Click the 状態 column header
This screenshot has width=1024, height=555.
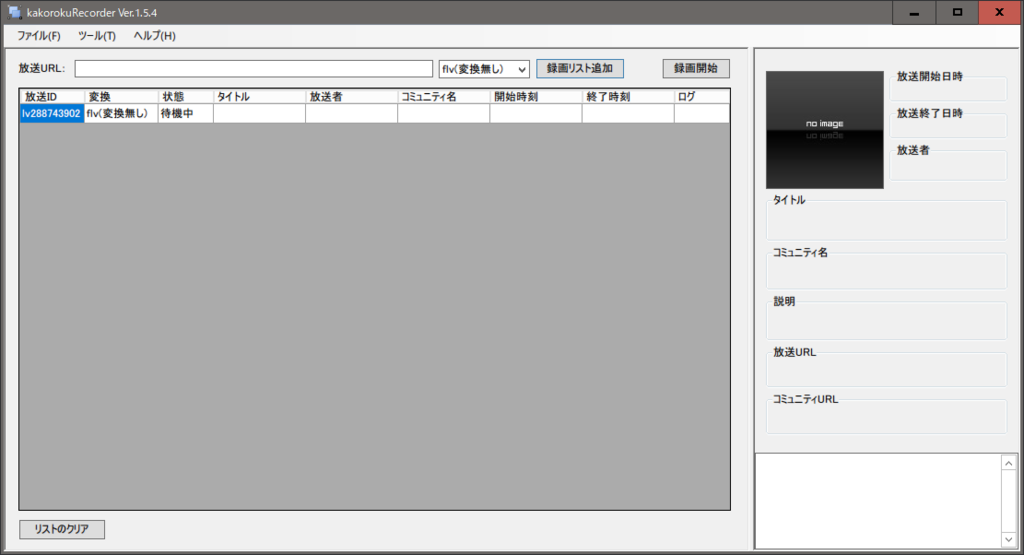185,97
